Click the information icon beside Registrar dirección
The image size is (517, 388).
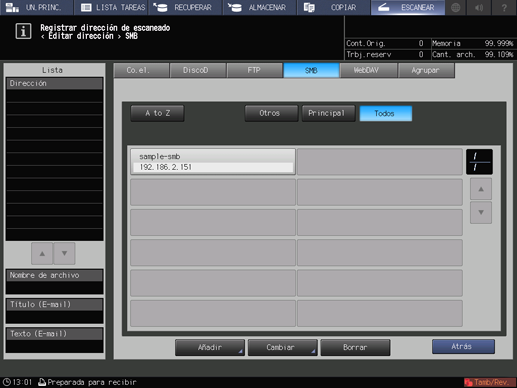point(23,31)
